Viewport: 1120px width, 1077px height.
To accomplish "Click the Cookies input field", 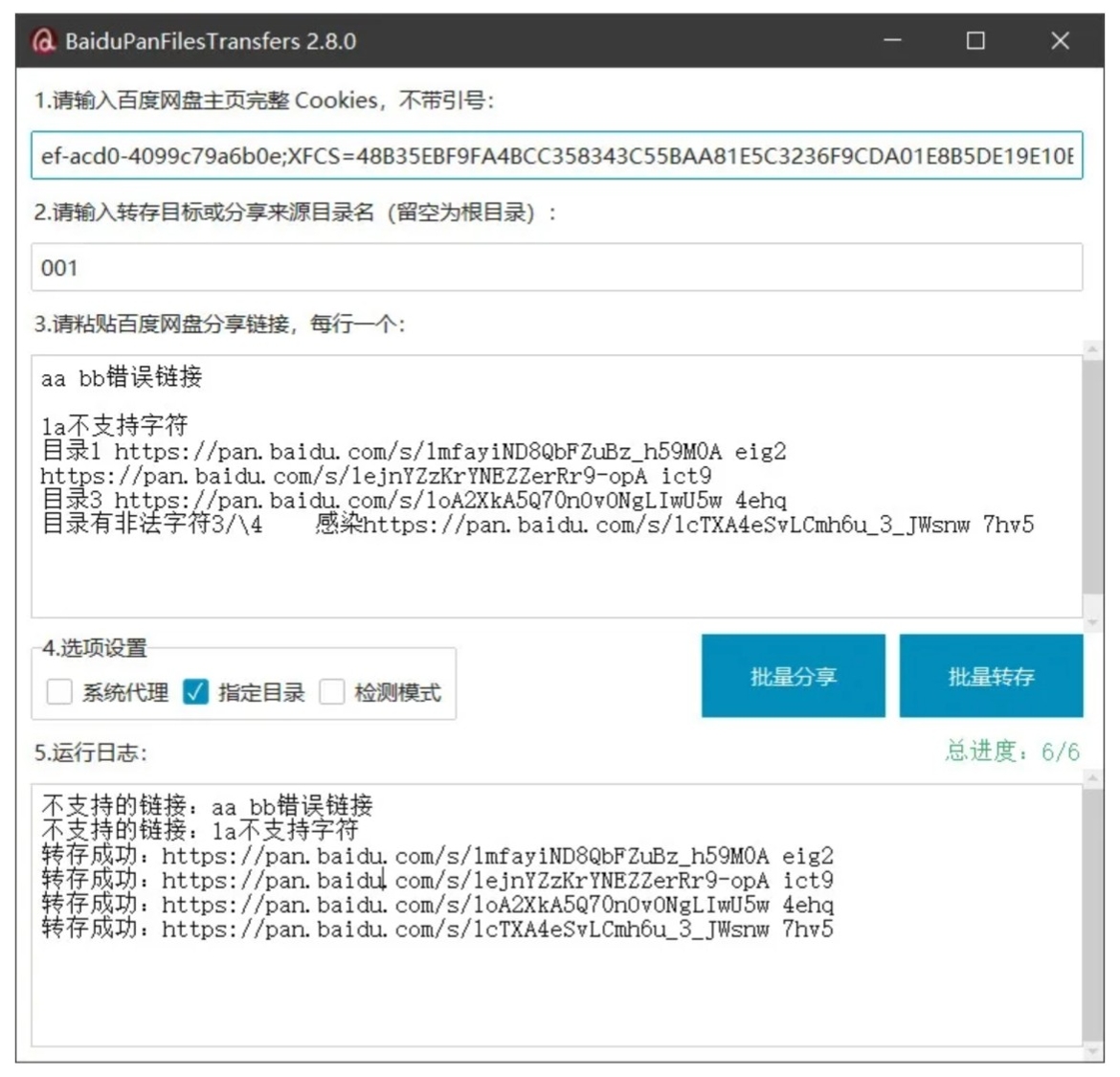I will pos(556,155).
